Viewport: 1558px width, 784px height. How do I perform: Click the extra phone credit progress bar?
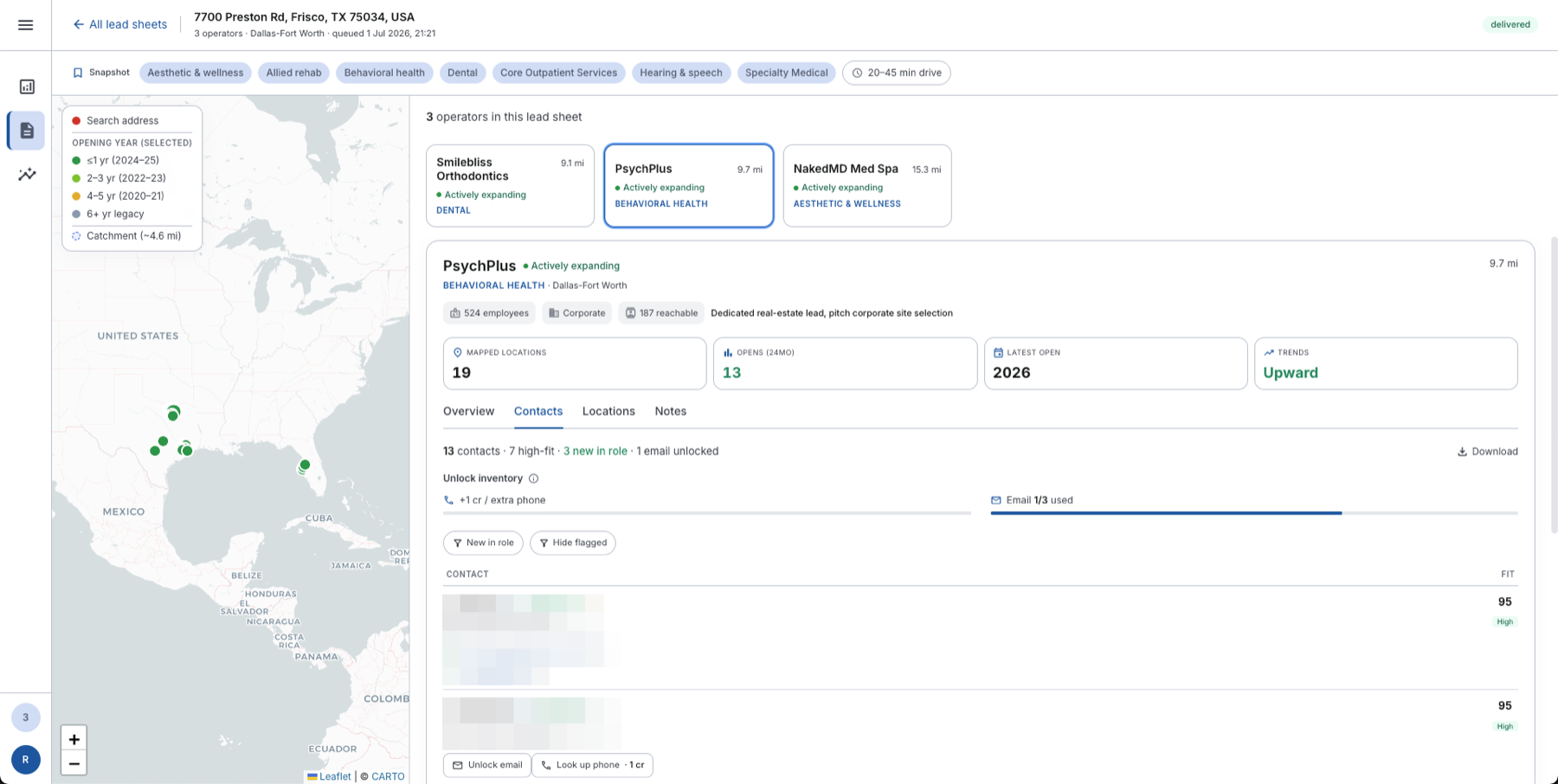706,513
